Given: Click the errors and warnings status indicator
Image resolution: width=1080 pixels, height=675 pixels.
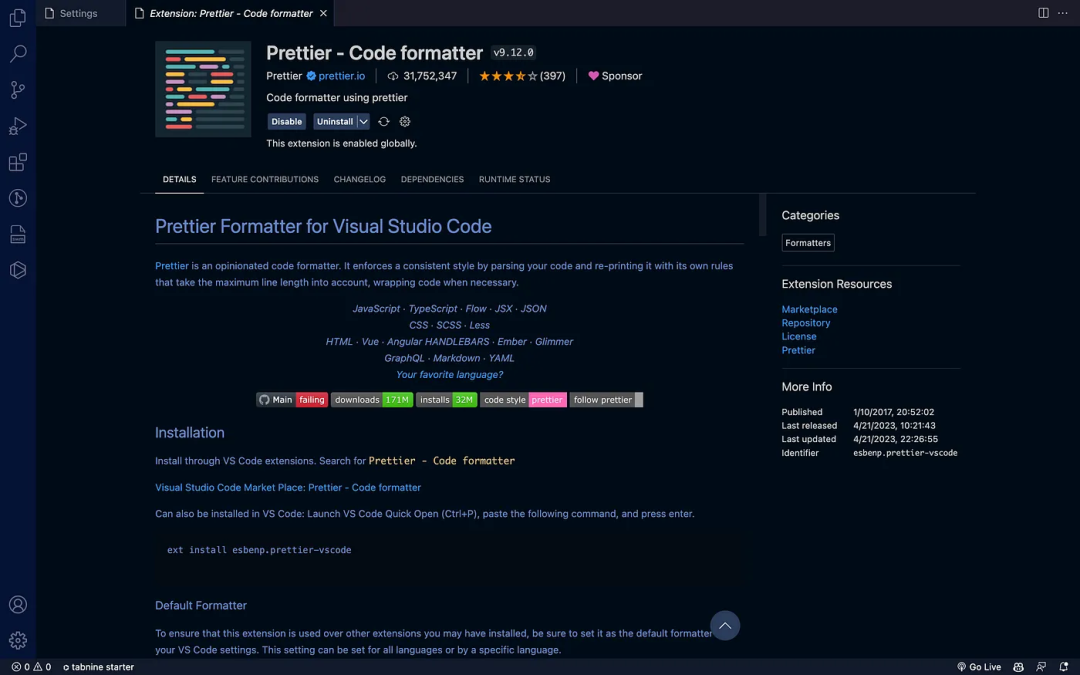Looking at the screenshot, I should tap(31, 667).
